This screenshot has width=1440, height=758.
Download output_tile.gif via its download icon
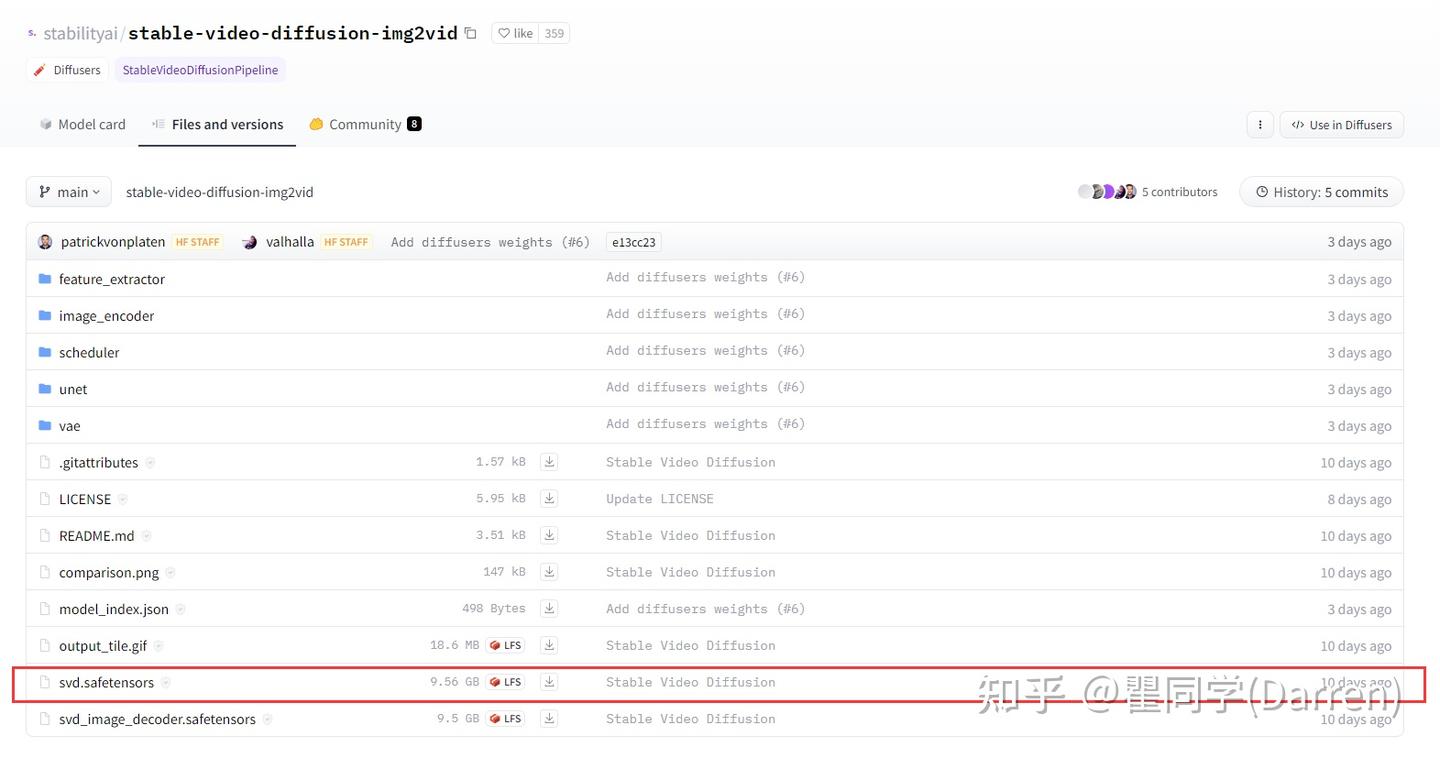[549, 645]
